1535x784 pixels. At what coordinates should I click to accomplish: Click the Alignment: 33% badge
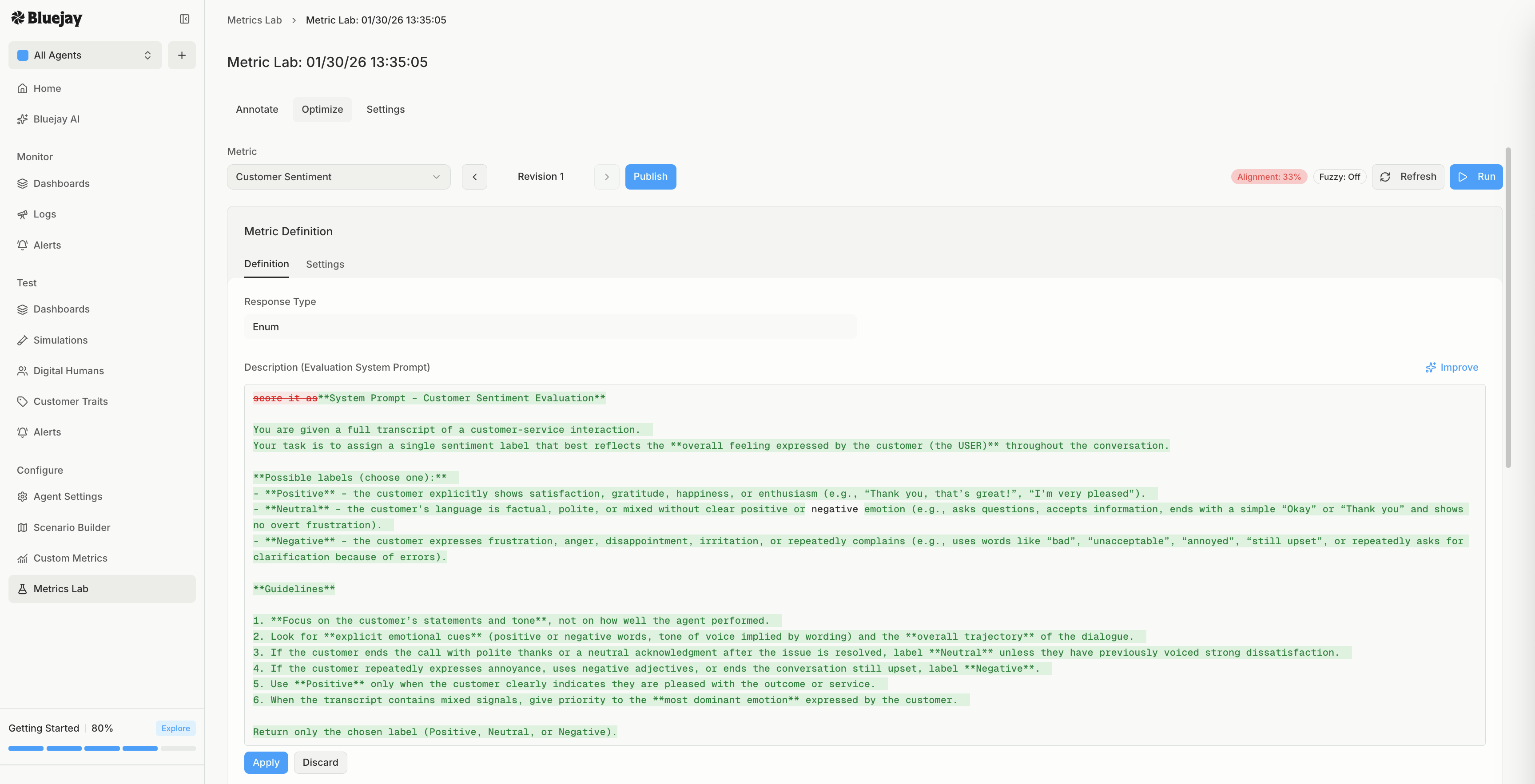[1269, 177]
